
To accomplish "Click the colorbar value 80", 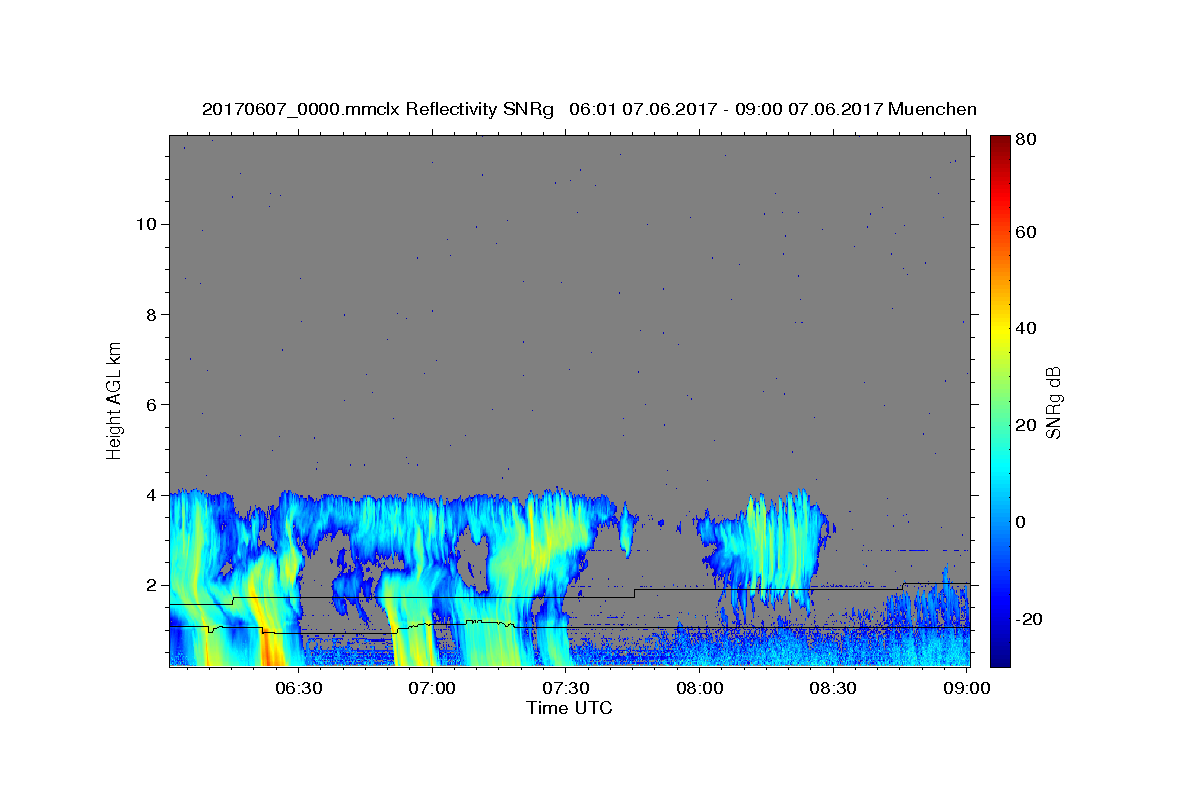I will click(x=1025, y=139).
